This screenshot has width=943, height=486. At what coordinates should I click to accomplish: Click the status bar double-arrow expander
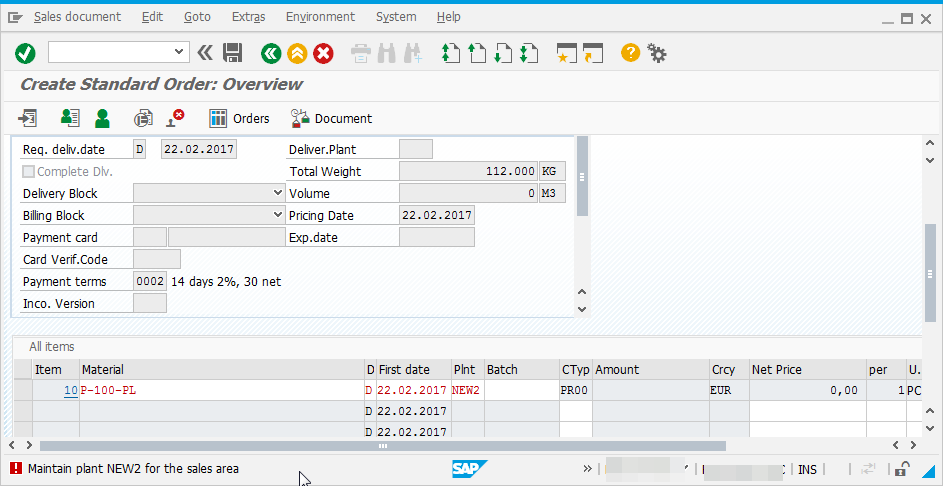(588, 469)
